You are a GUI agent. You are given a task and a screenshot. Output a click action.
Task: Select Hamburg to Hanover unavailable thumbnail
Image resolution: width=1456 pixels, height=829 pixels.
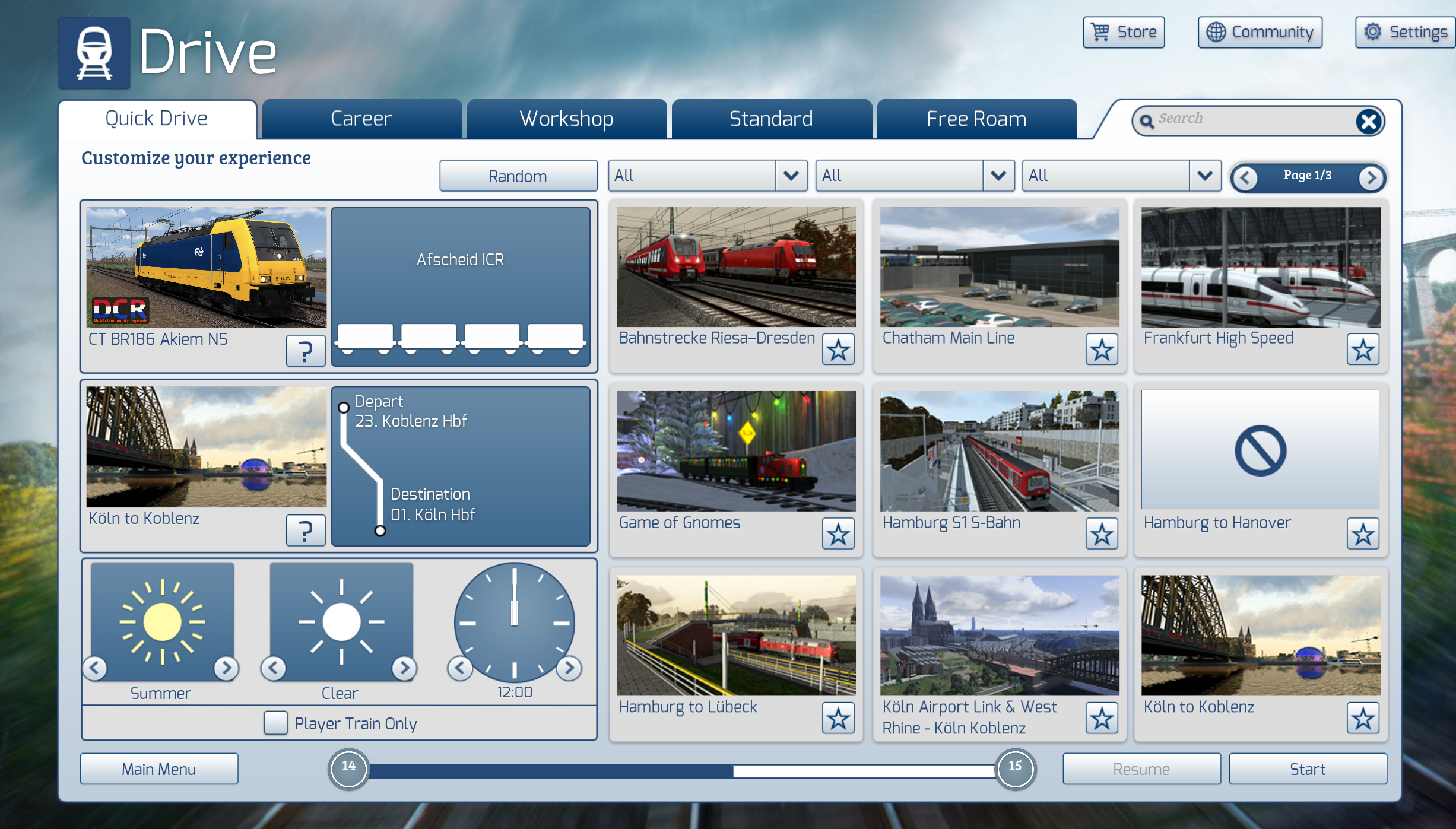pyautogui.click(x=1261, y=449)
